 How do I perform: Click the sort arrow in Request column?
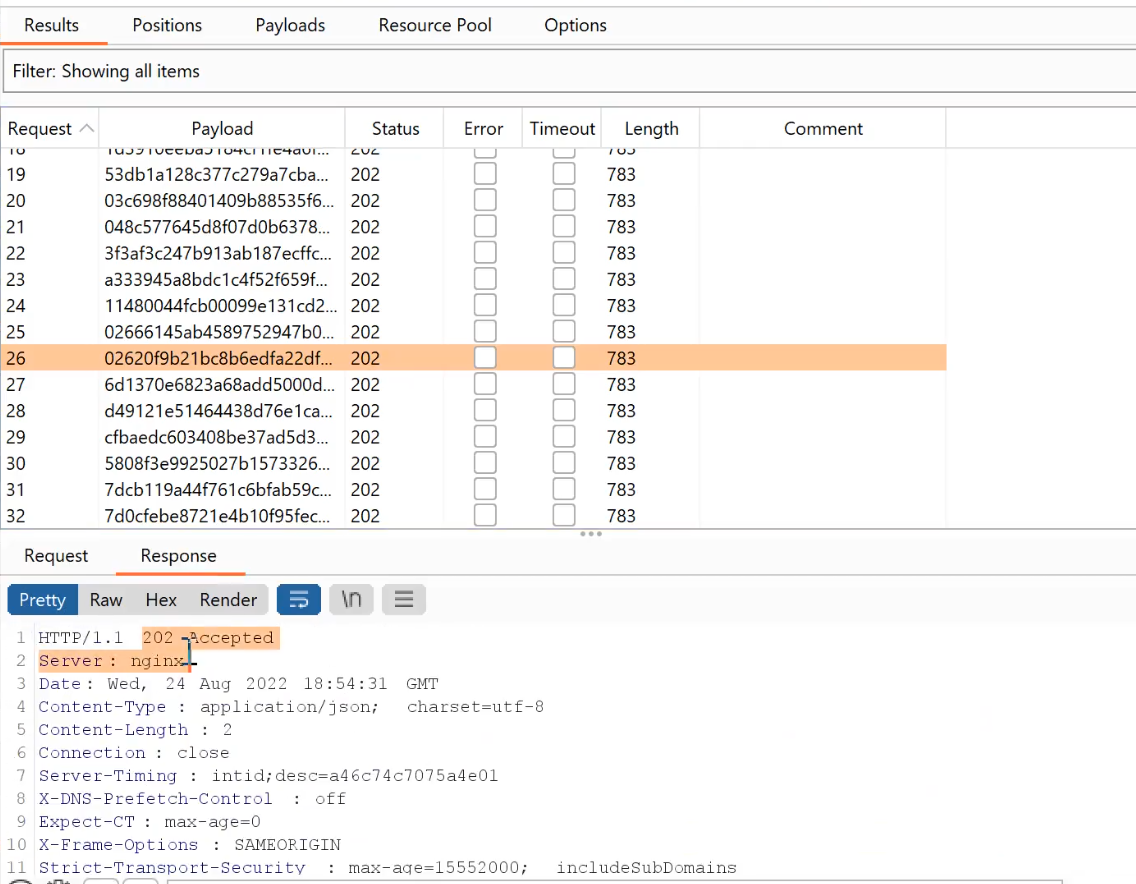tap(86, 128)
